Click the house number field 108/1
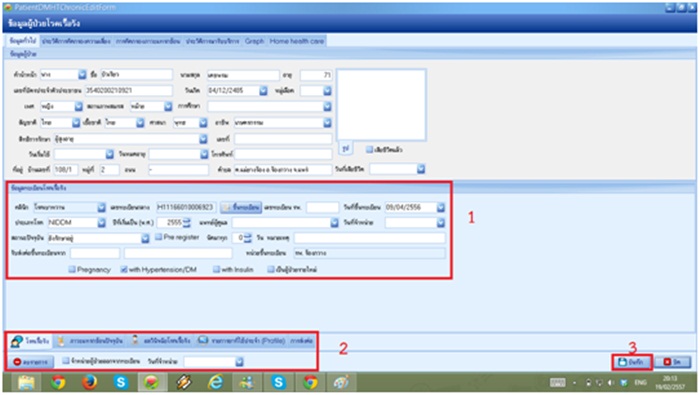700x395 pixels. [x=66, y=170]
